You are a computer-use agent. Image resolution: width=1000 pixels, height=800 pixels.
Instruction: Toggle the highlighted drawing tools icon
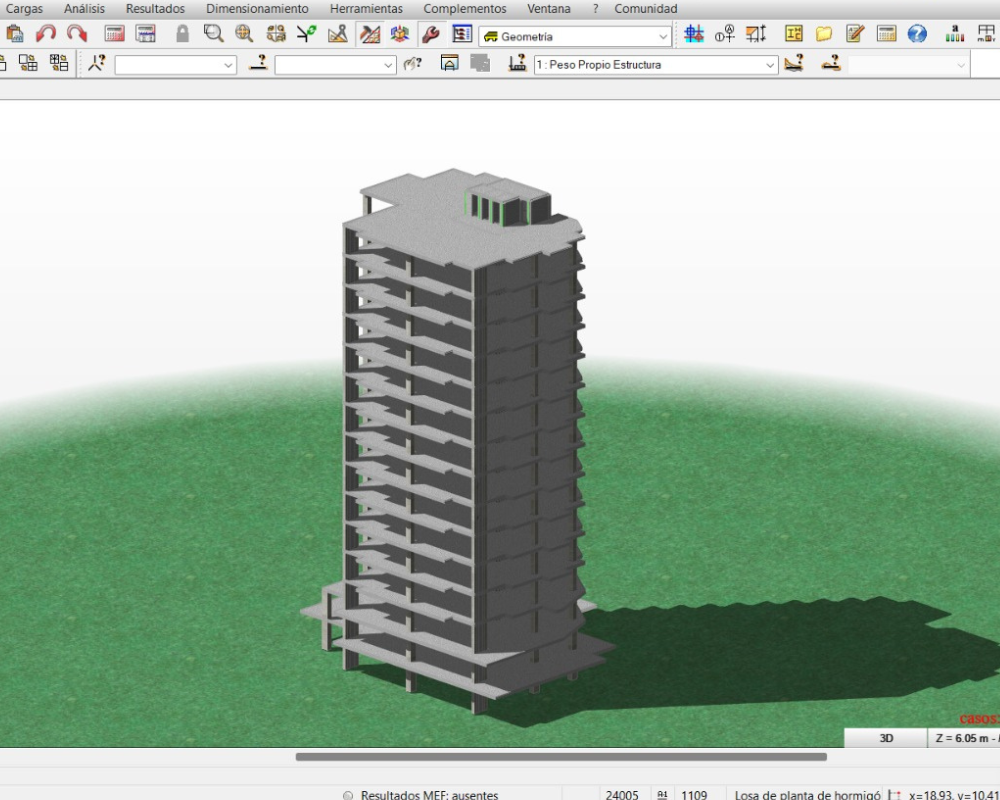coord(369,34)
